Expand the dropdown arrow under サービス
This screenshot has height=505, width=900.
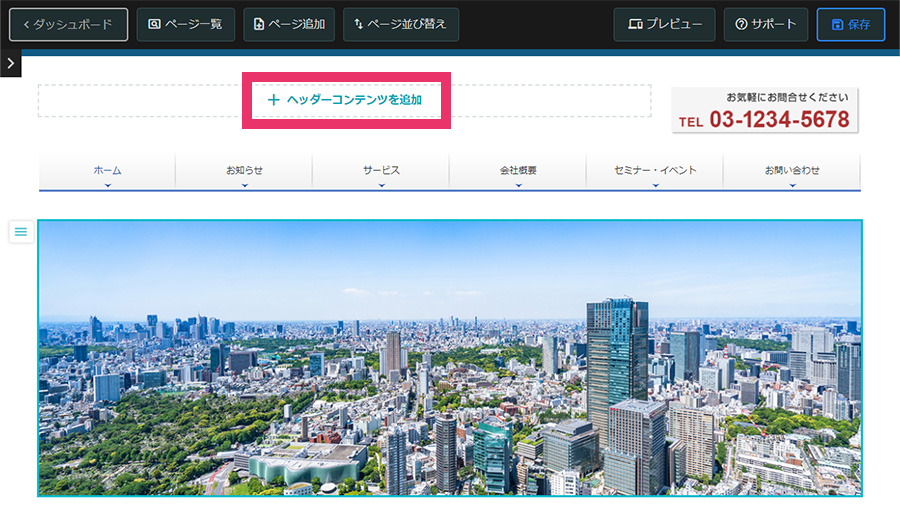tap(381, 185)
